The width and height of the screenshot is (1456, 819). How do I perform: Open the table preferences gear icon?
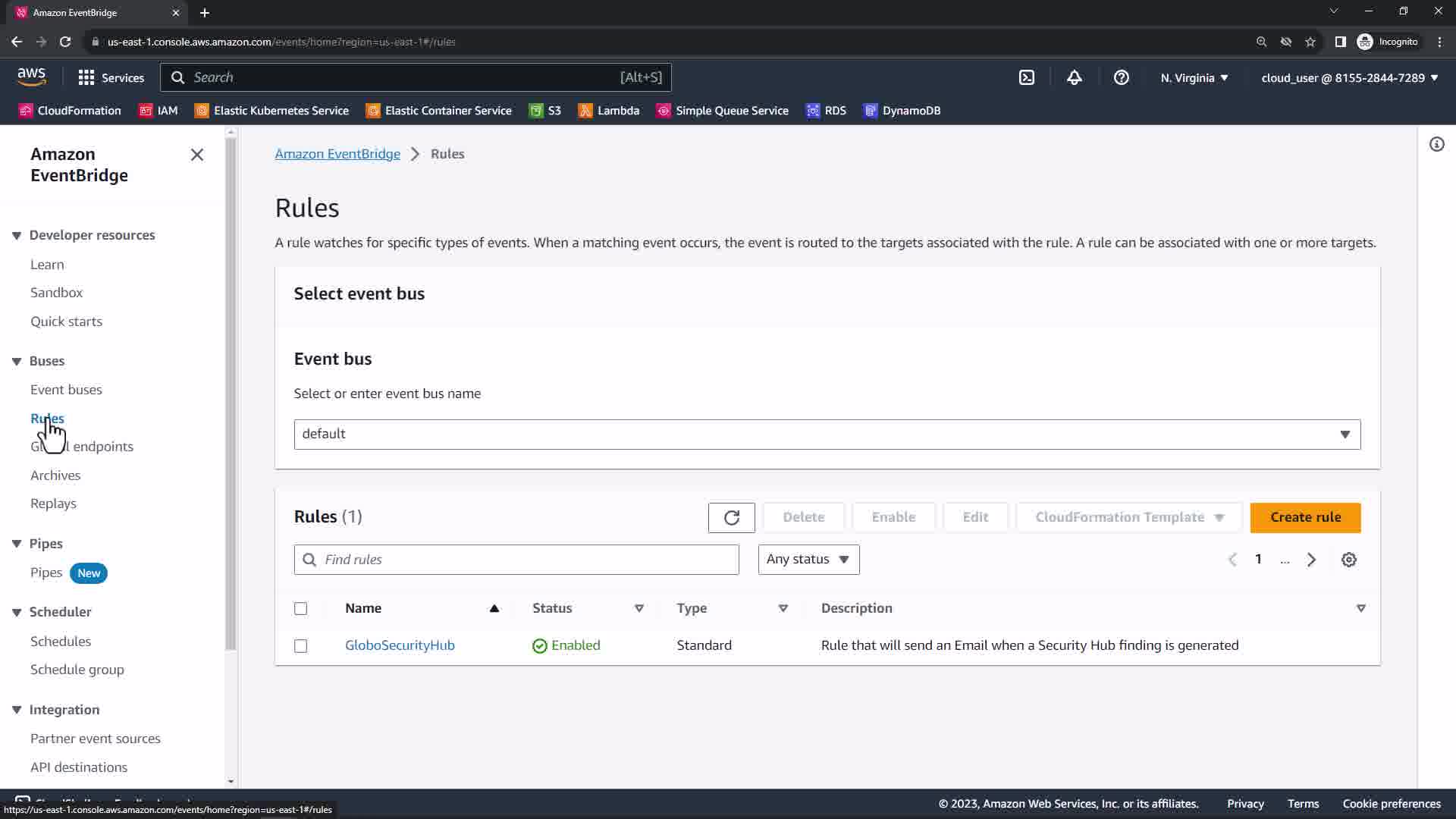pos(1348,560)
